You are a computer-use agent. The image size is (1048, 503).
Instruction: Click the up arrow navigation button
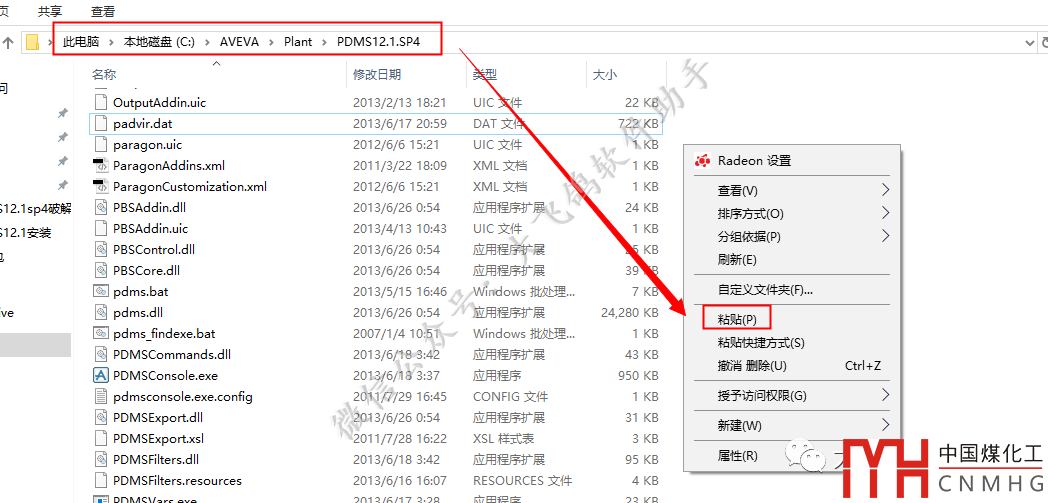coord(8,42)
